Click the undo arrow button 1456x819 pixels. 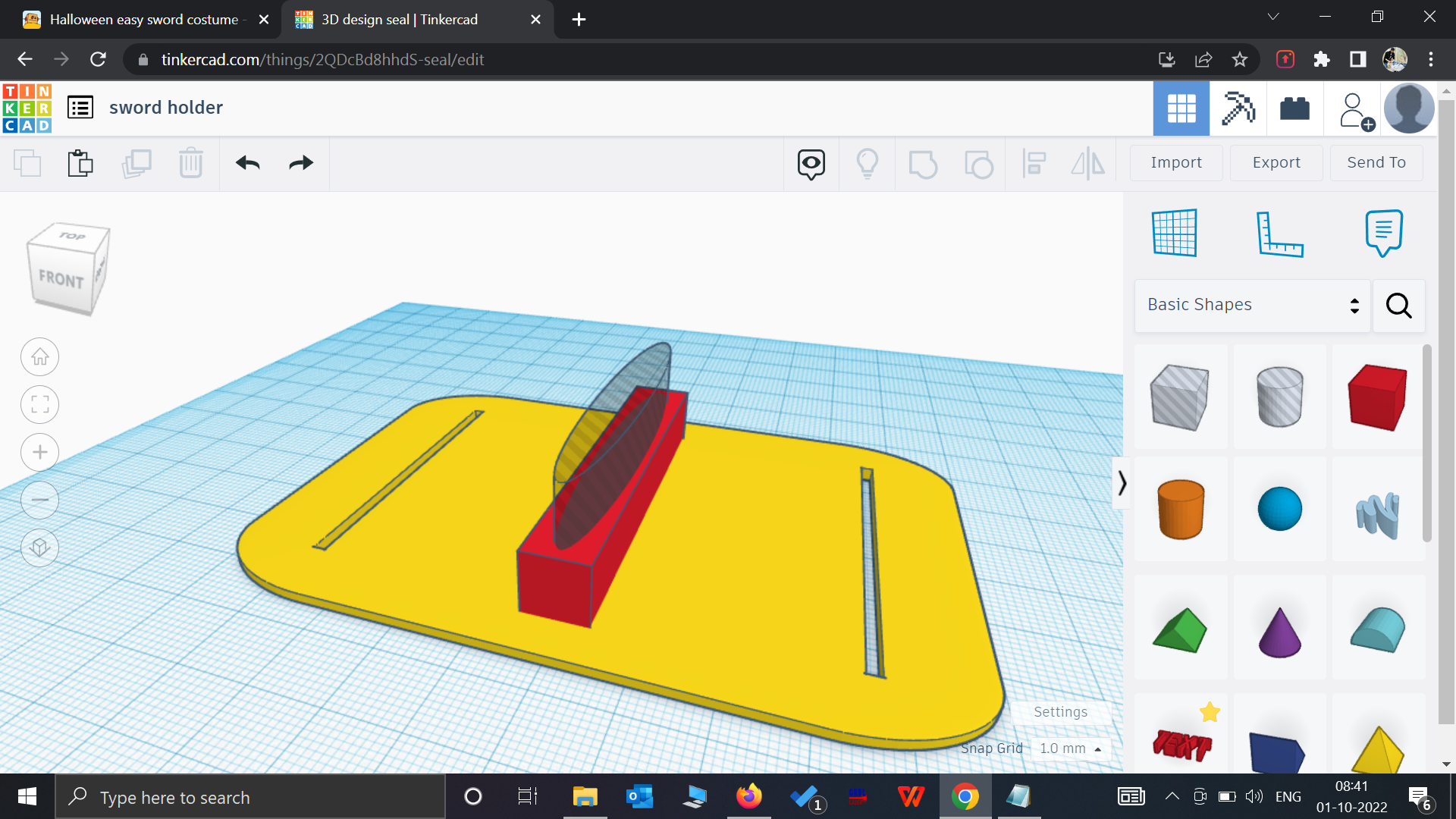pos(247,163)
